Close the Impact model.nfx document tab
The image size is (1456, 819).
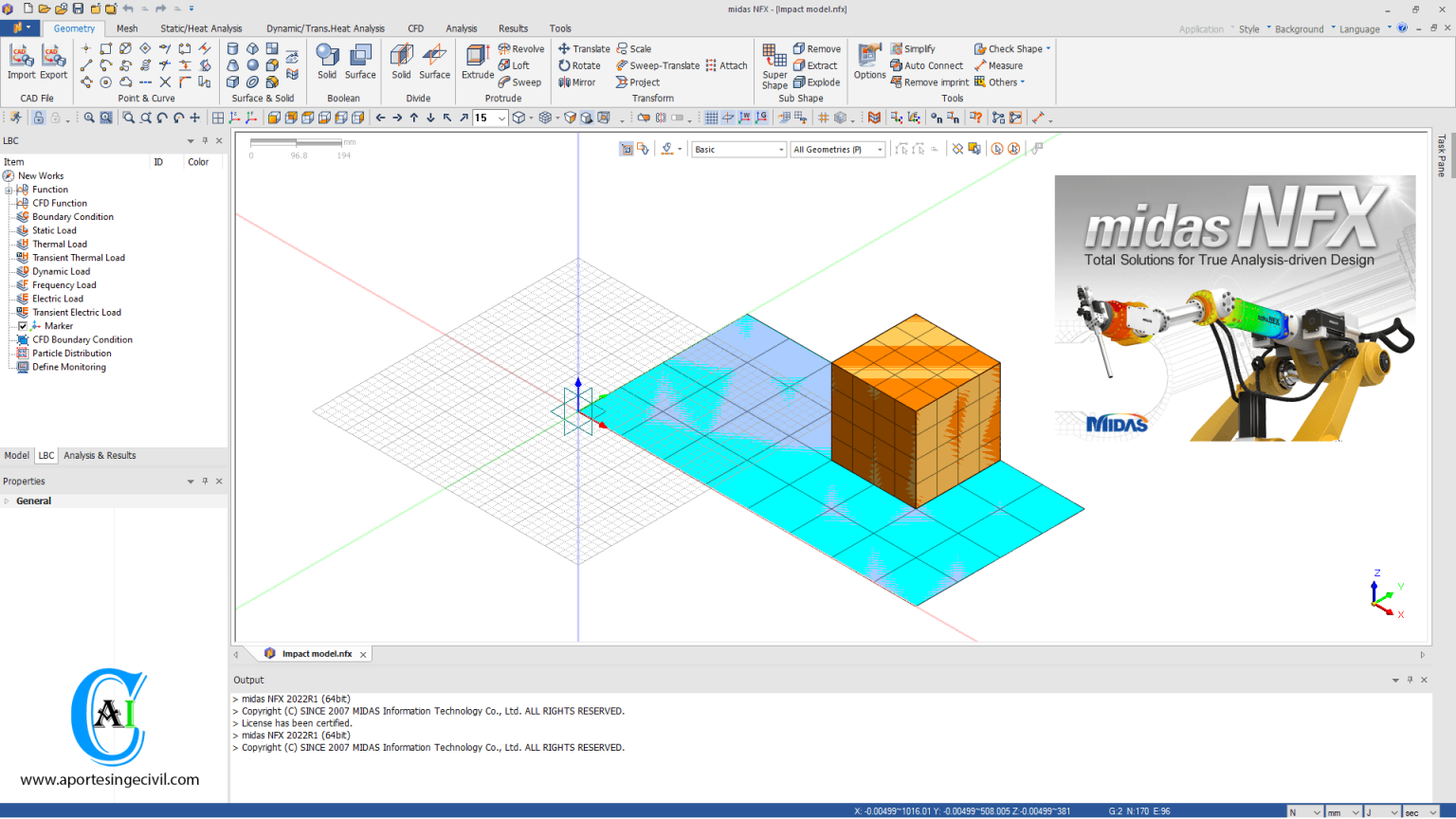pos(363,655)
